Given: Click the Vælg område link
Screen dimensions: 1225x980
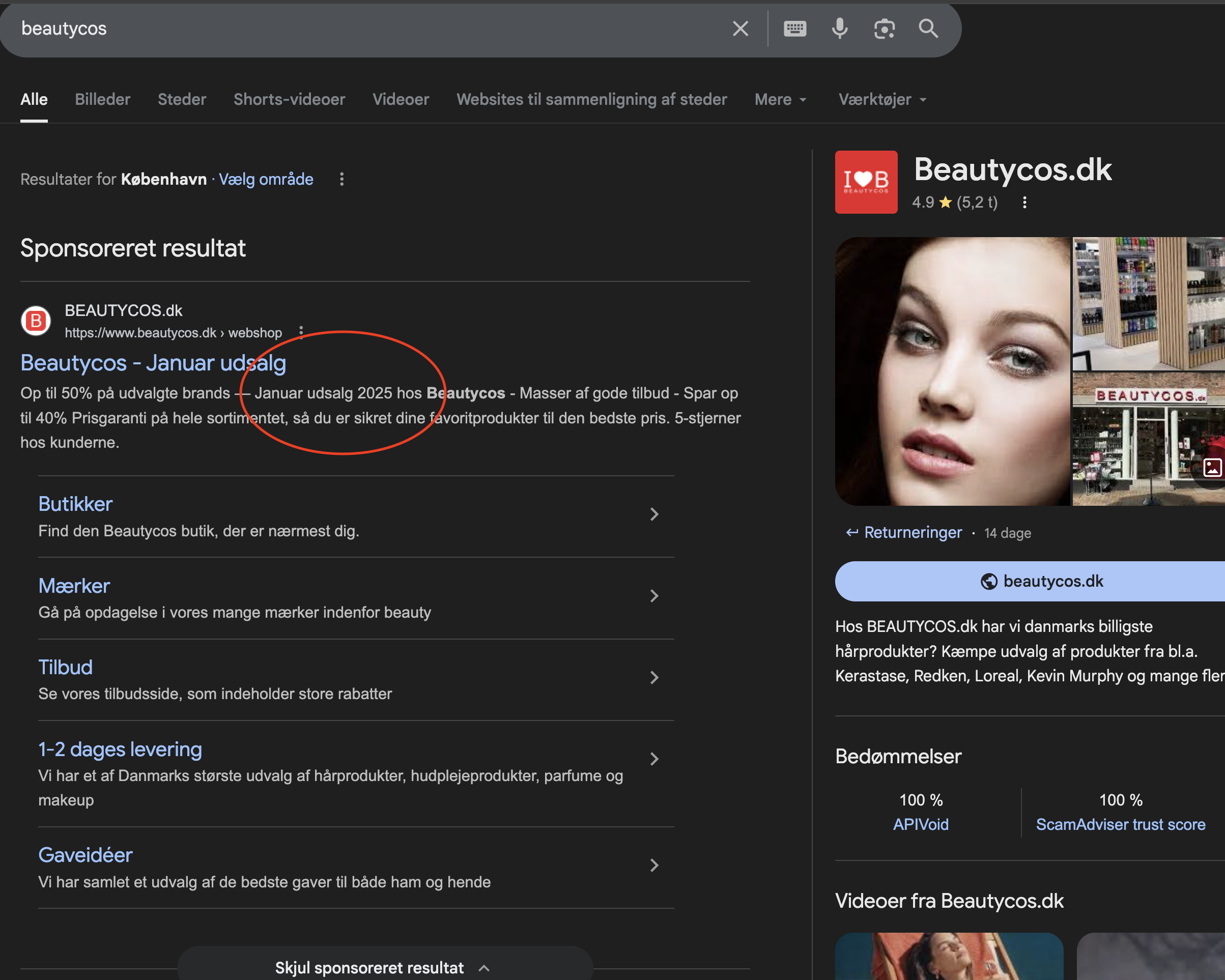Looking at the screenshot, I should (266, 180).
